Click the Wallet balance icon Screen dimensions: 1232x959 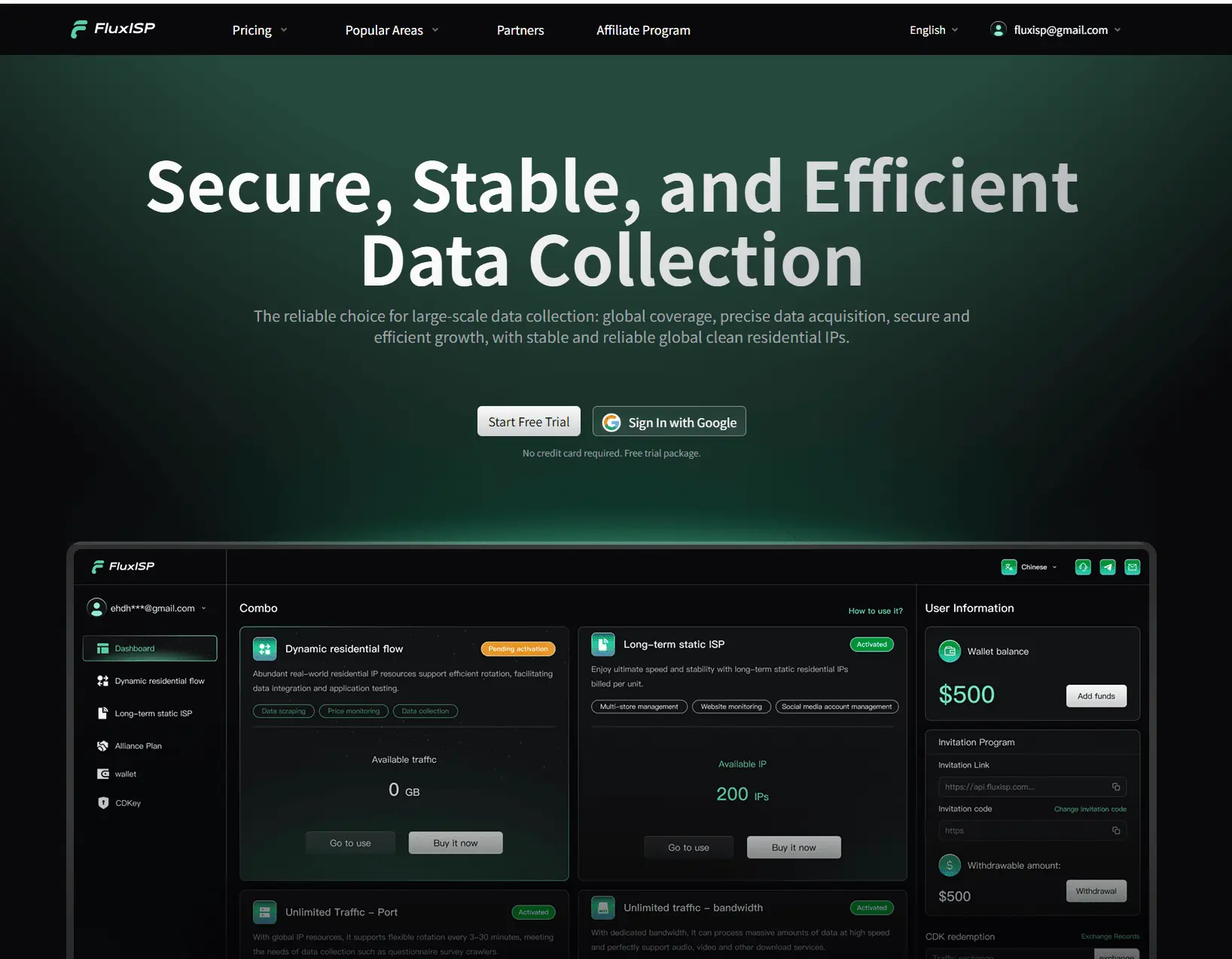tap(950, 651)
